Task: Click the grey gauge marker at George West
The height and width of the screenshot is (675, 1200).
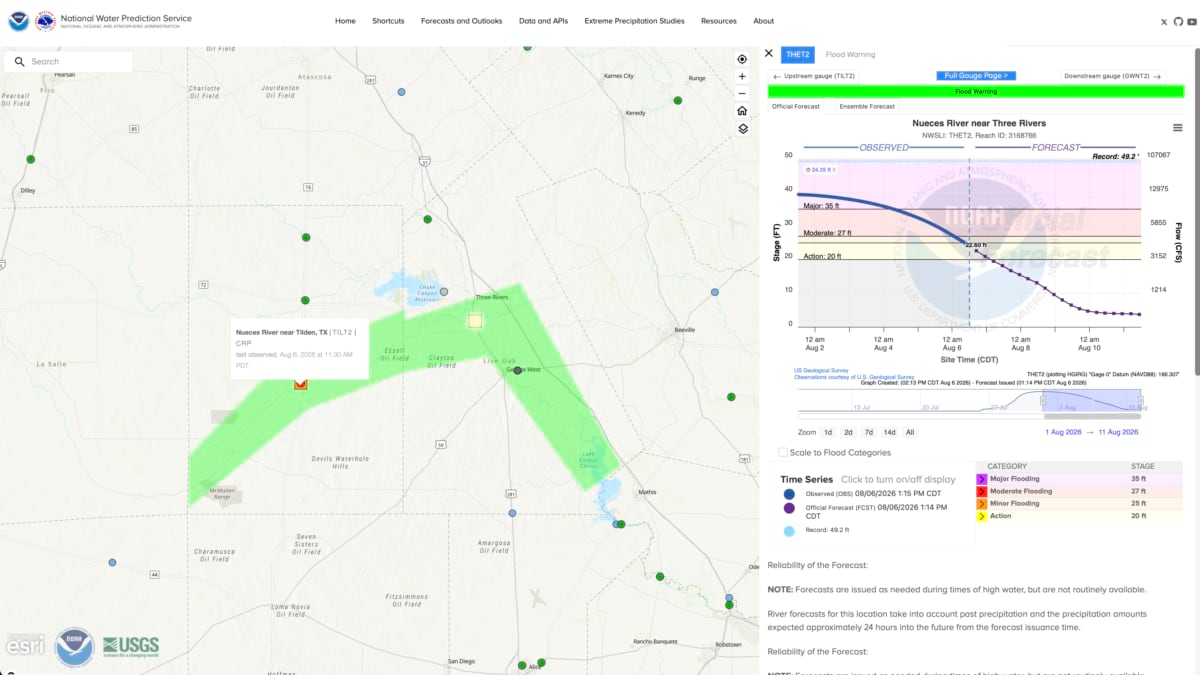Action: coord(517,371)
